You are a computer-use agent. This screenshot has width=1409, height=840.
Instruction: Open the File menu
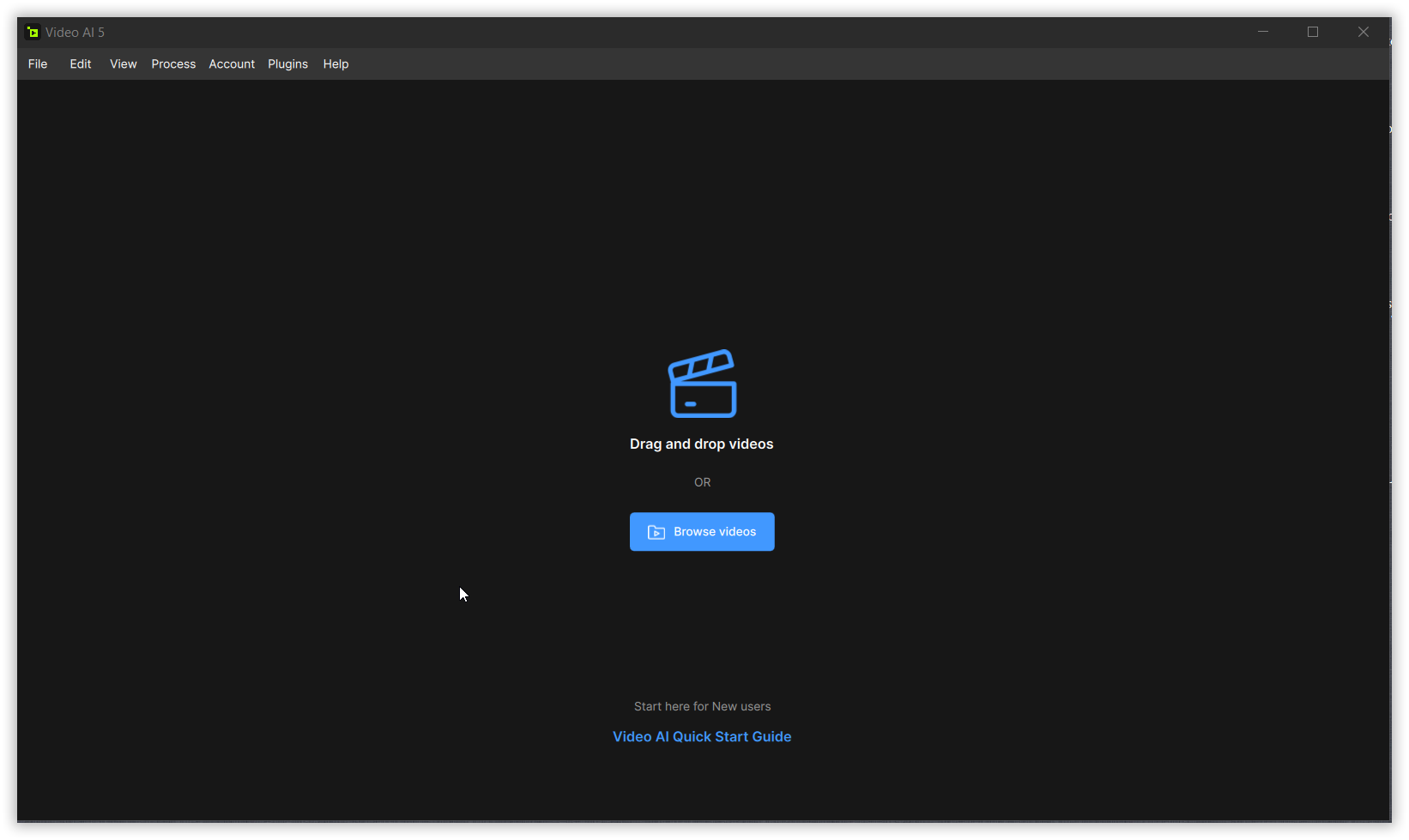click(38, 64)
